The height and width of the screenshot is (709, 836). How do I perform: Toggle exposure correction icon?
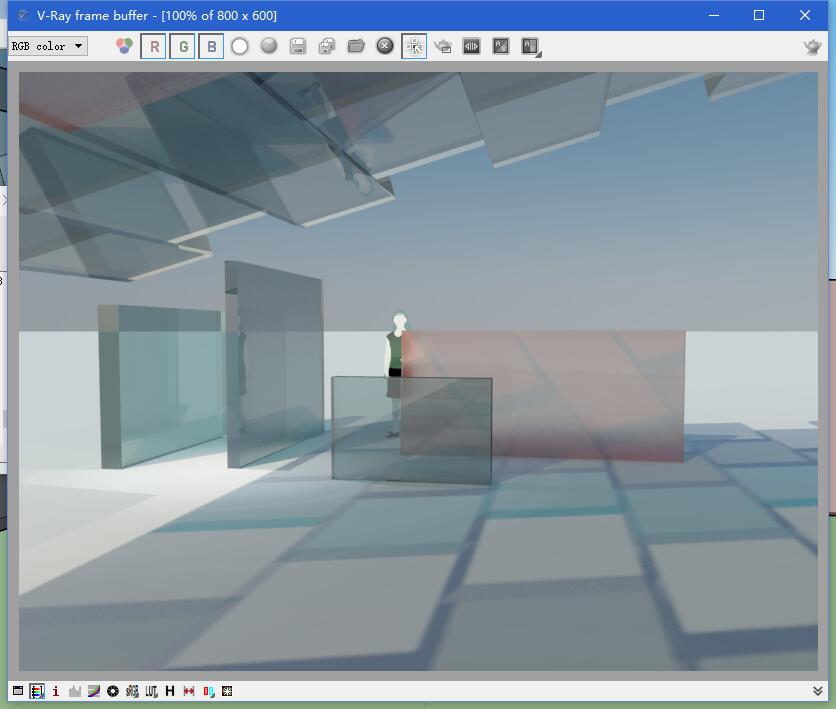112,691
